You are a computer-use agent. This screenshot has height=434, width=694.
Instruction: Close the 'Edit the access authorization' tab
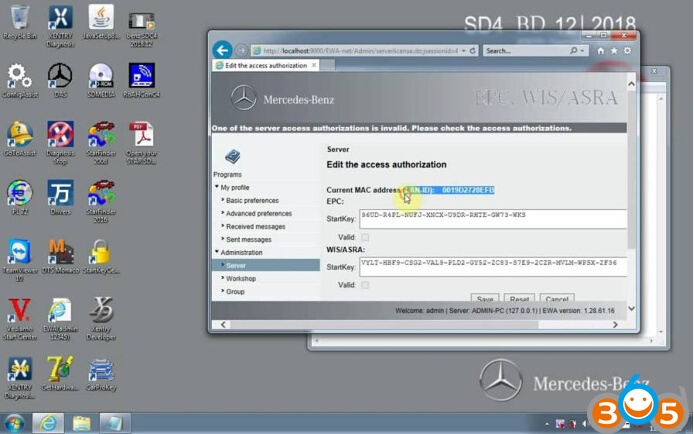tap(314, 65)
